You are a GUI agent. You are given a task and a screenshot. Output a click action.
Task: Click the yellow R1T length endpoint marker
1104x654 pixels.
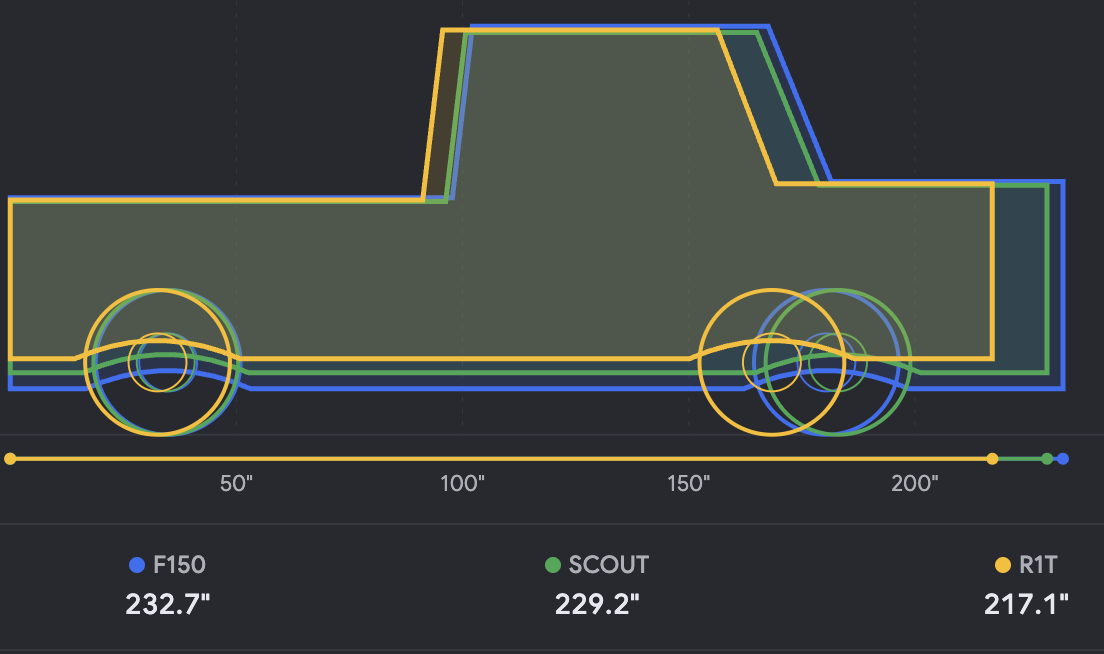tap(992, 459)
